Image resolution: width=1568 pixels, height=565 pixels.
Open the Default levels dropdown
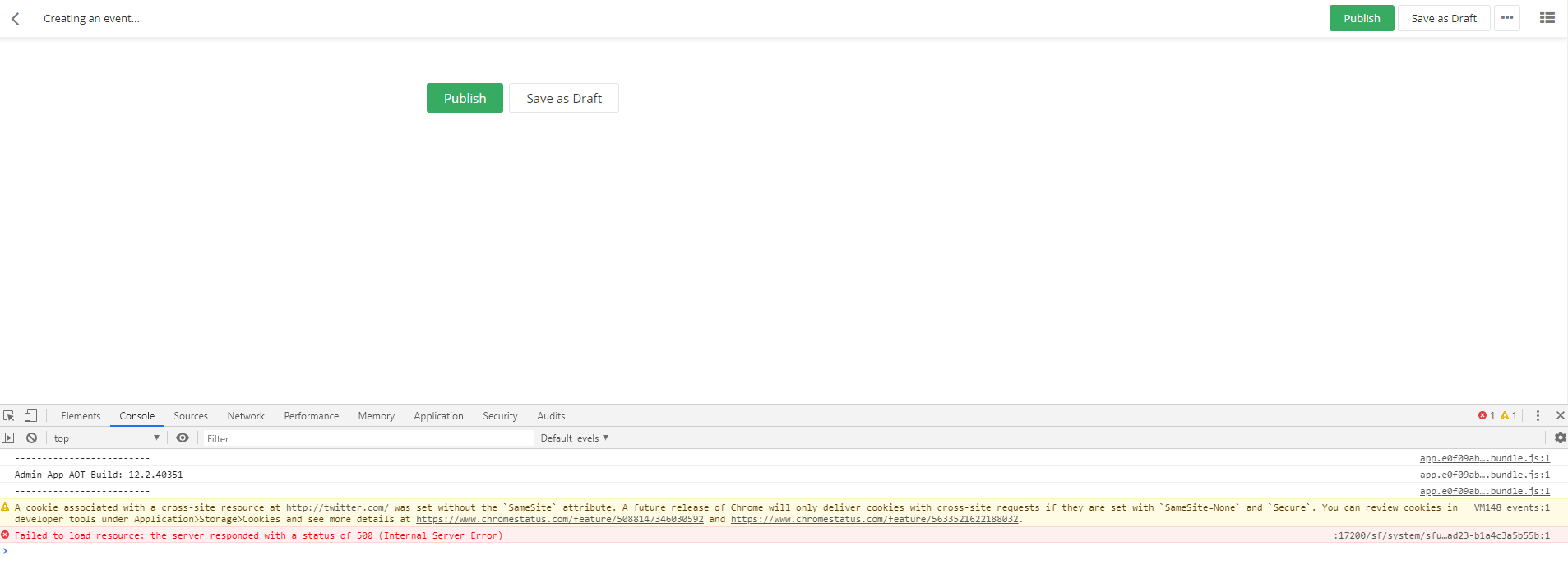(575, 438)
